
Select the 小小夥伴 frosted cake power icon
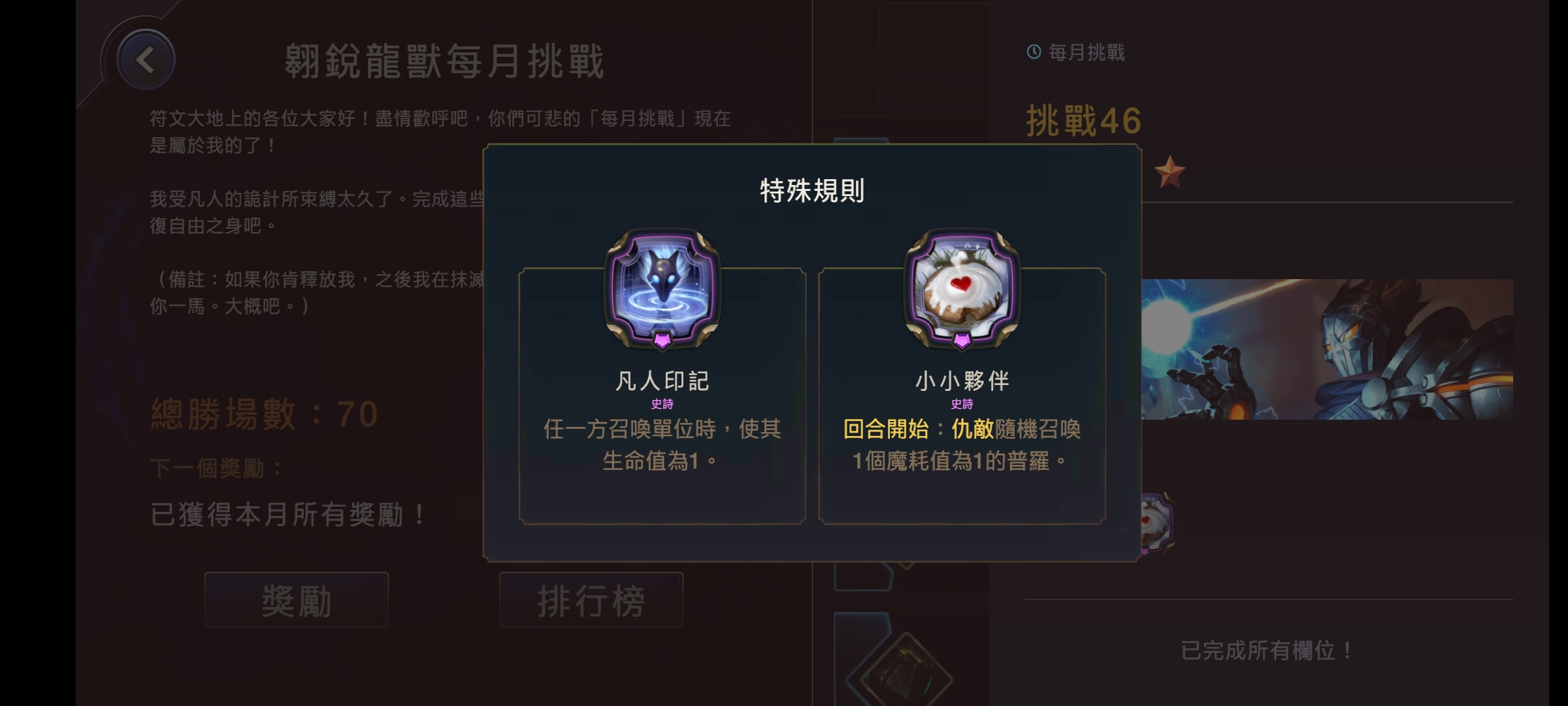(962, 288)
